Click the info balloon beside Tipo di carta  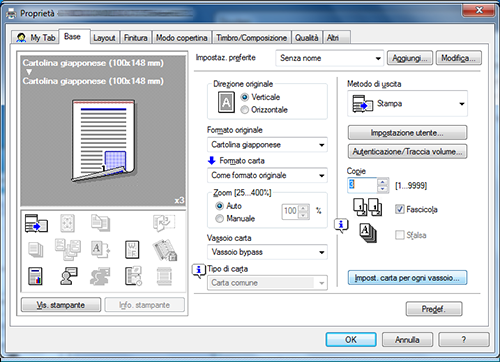199,271
